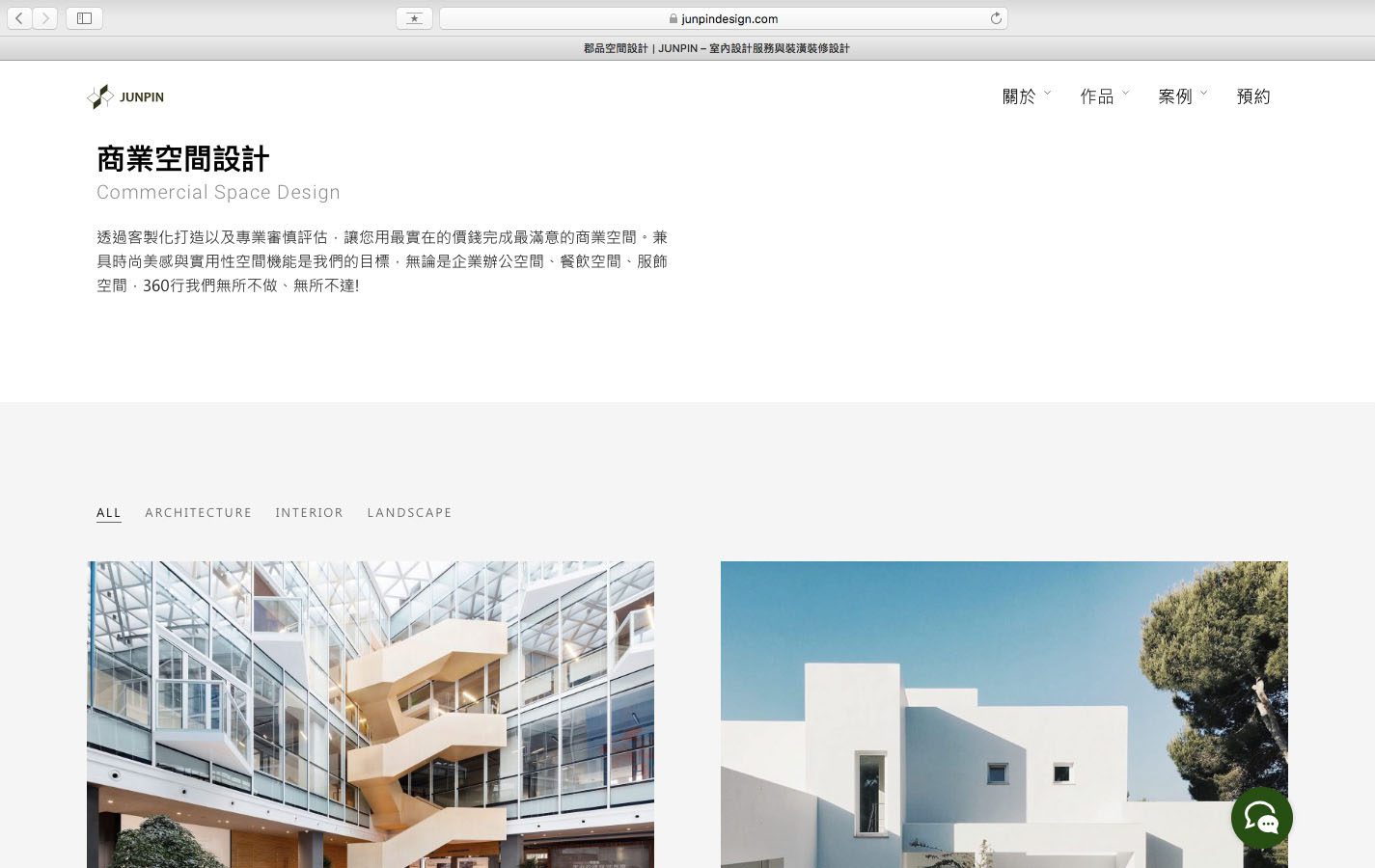Click the Safari forward arrow button
This screenshot has width=1375, height=868.
45,18
